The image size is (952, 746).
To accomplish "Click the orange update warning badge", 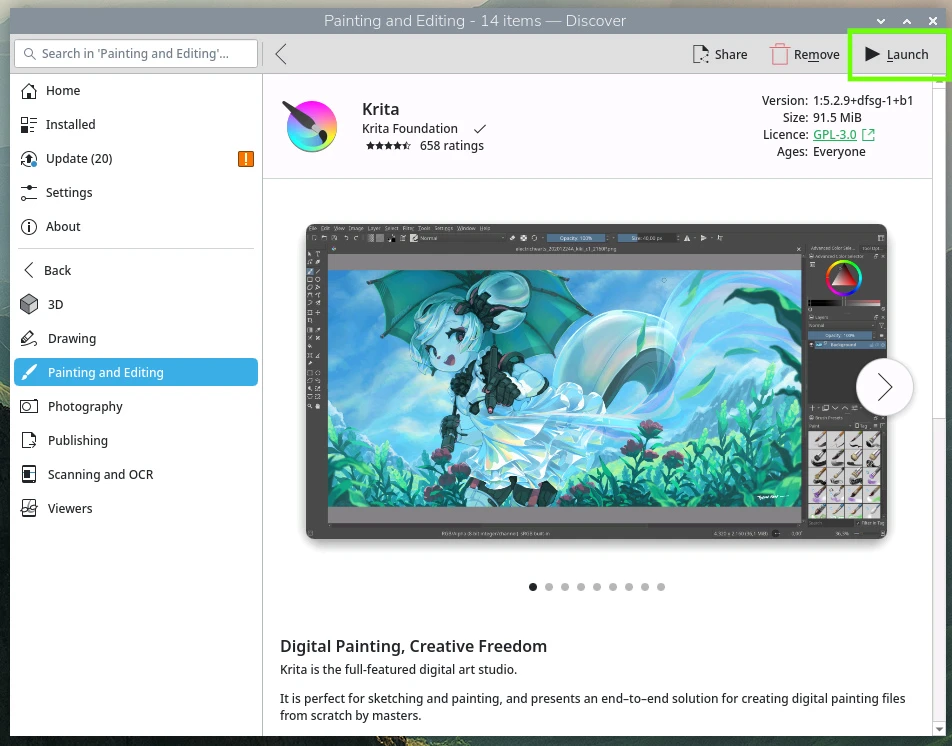I will tap(246, 159).
